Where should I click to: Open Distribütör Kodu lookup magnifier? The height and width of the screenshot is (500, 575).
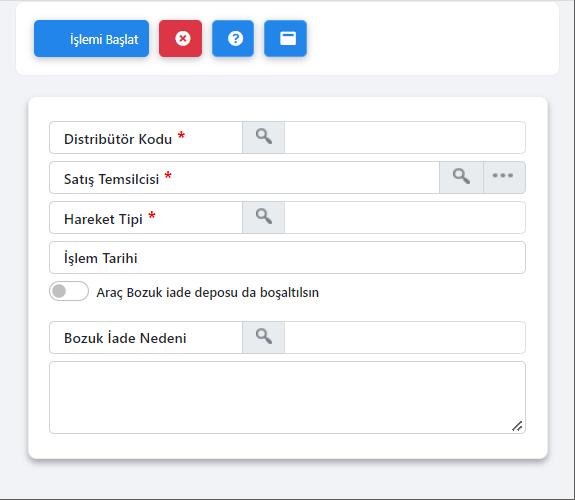[264, 138]
